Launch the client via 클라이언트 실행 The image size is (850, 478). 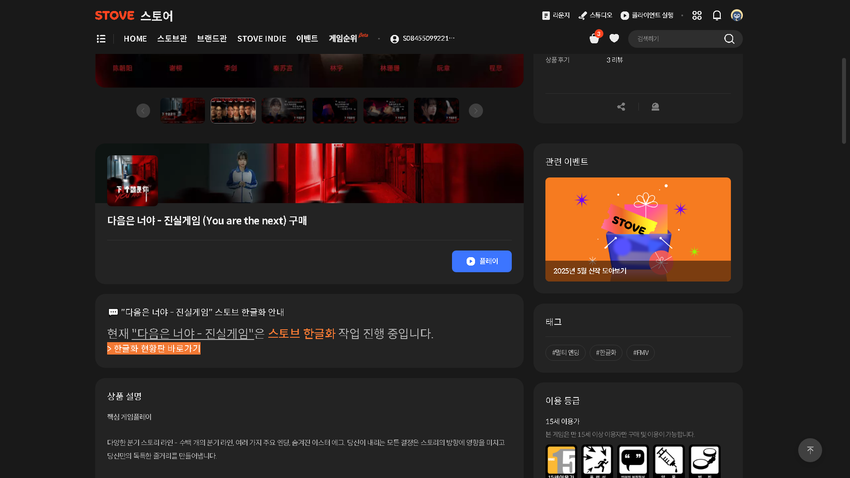pos(647,16)
